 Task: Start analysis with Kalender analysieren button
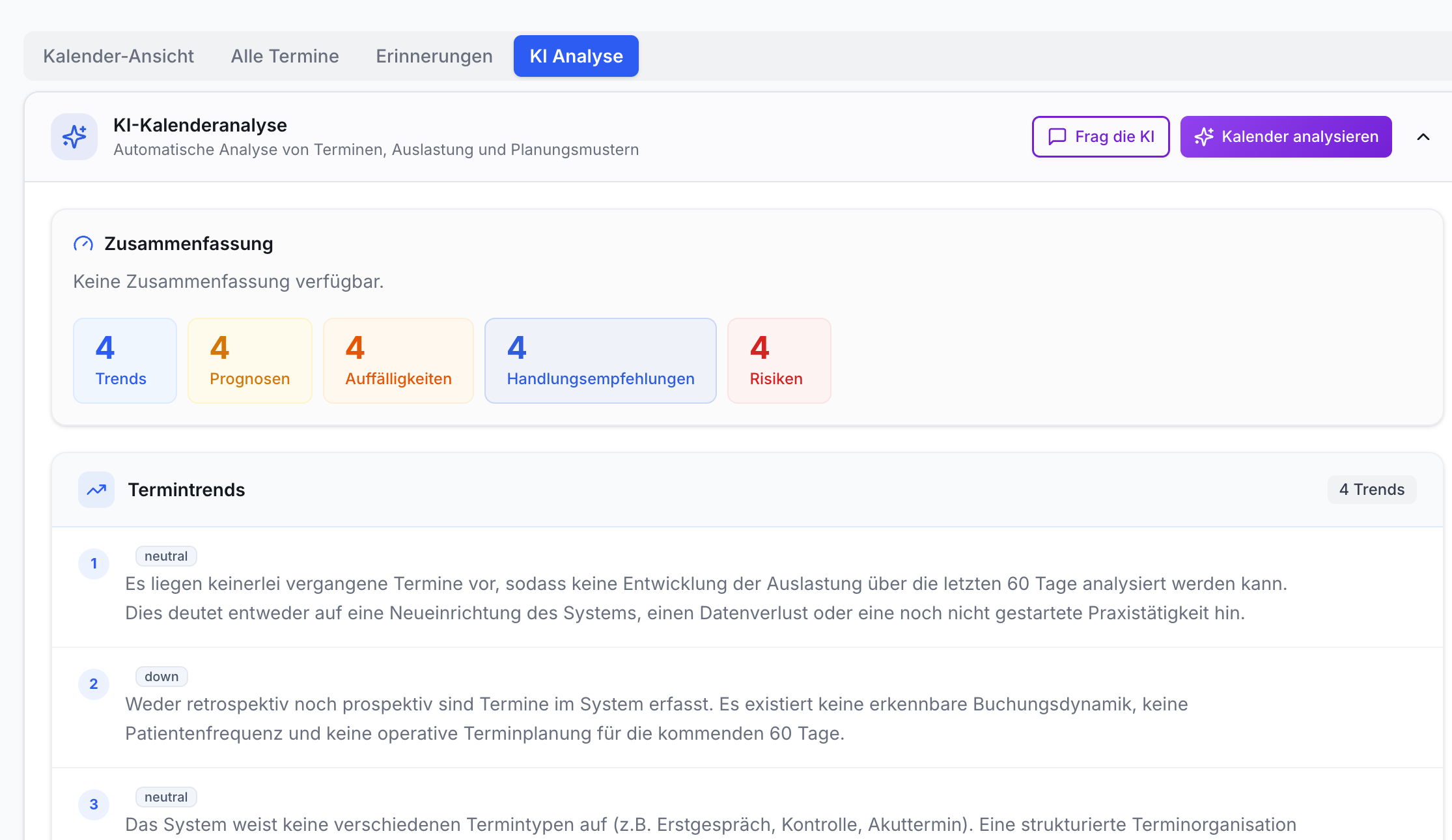coord(1286,137)
